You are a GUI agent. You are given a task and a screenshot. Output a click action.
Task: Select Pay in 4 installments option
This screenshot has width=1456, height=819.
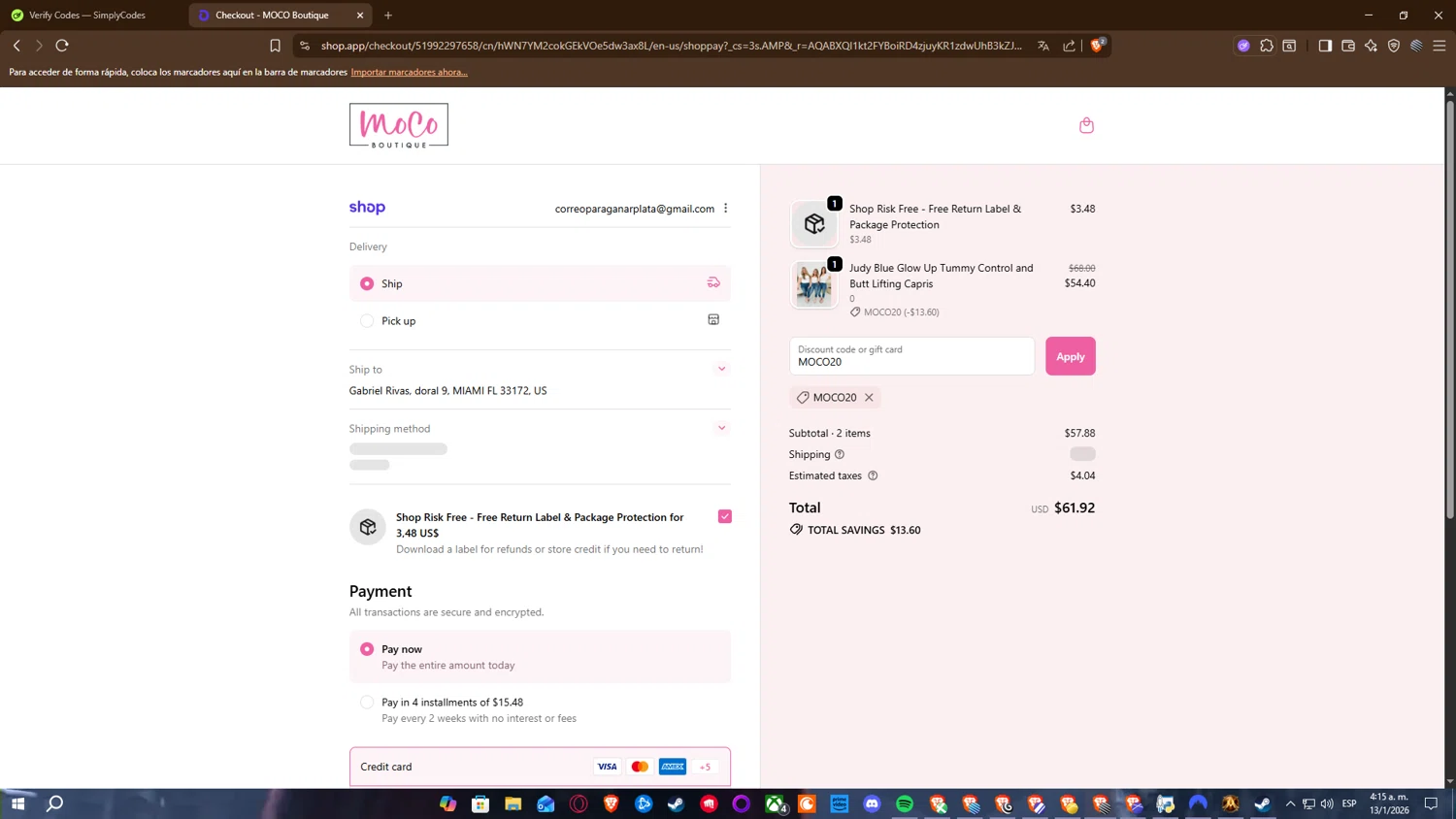pos(540,710)
